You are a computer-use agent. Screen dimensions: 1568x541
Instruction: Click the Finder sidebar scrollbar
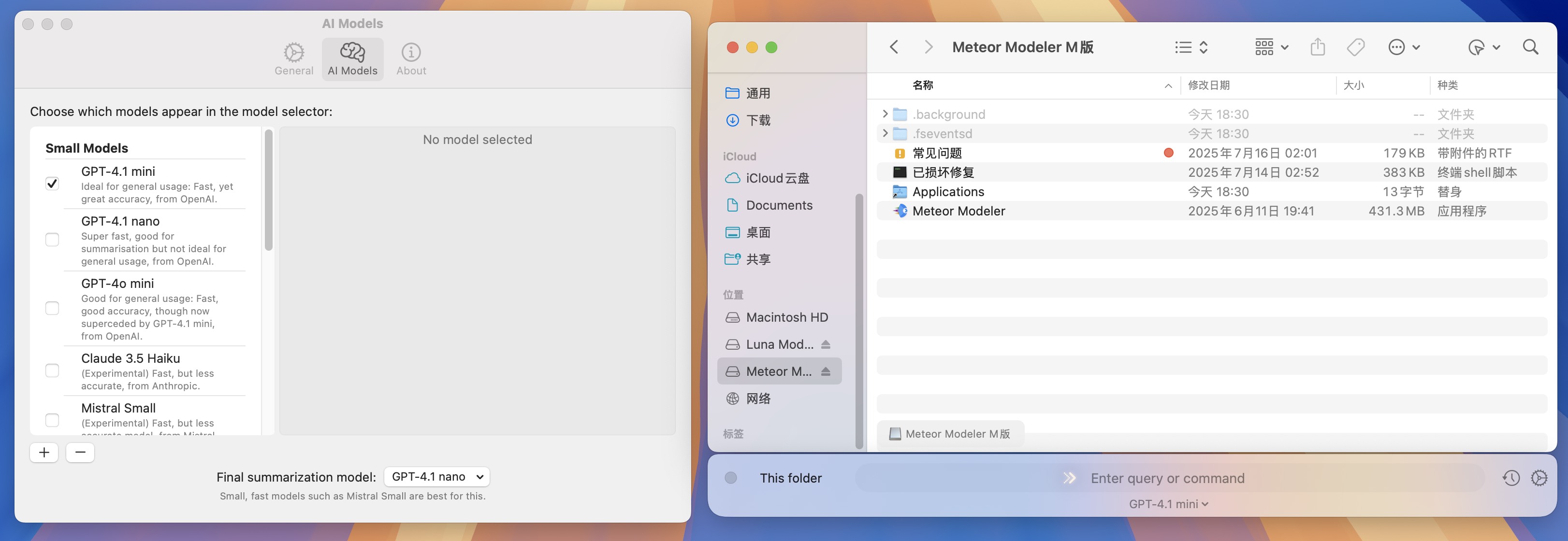coord(859,321)
